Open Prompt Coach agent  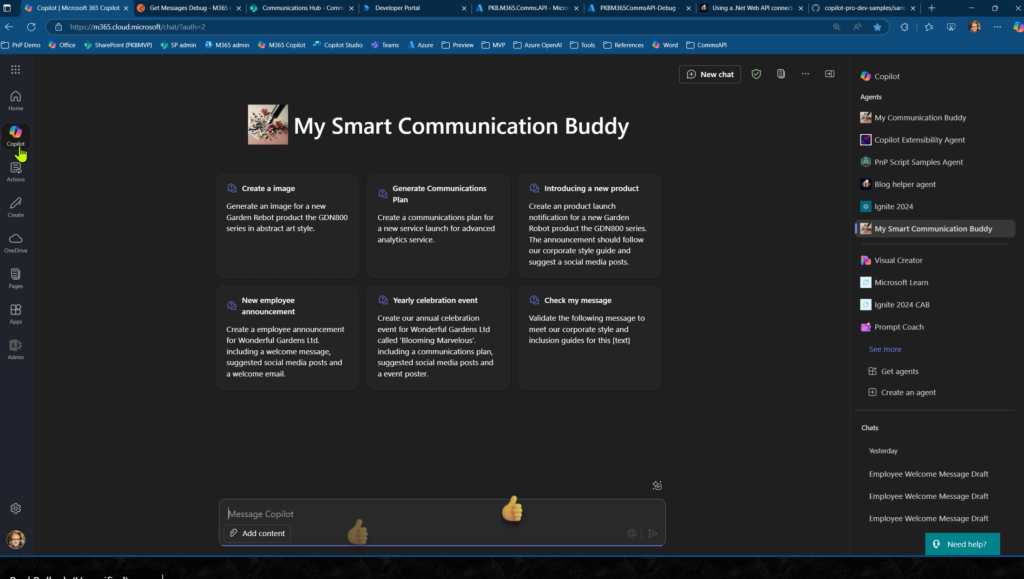click(935, 326)
